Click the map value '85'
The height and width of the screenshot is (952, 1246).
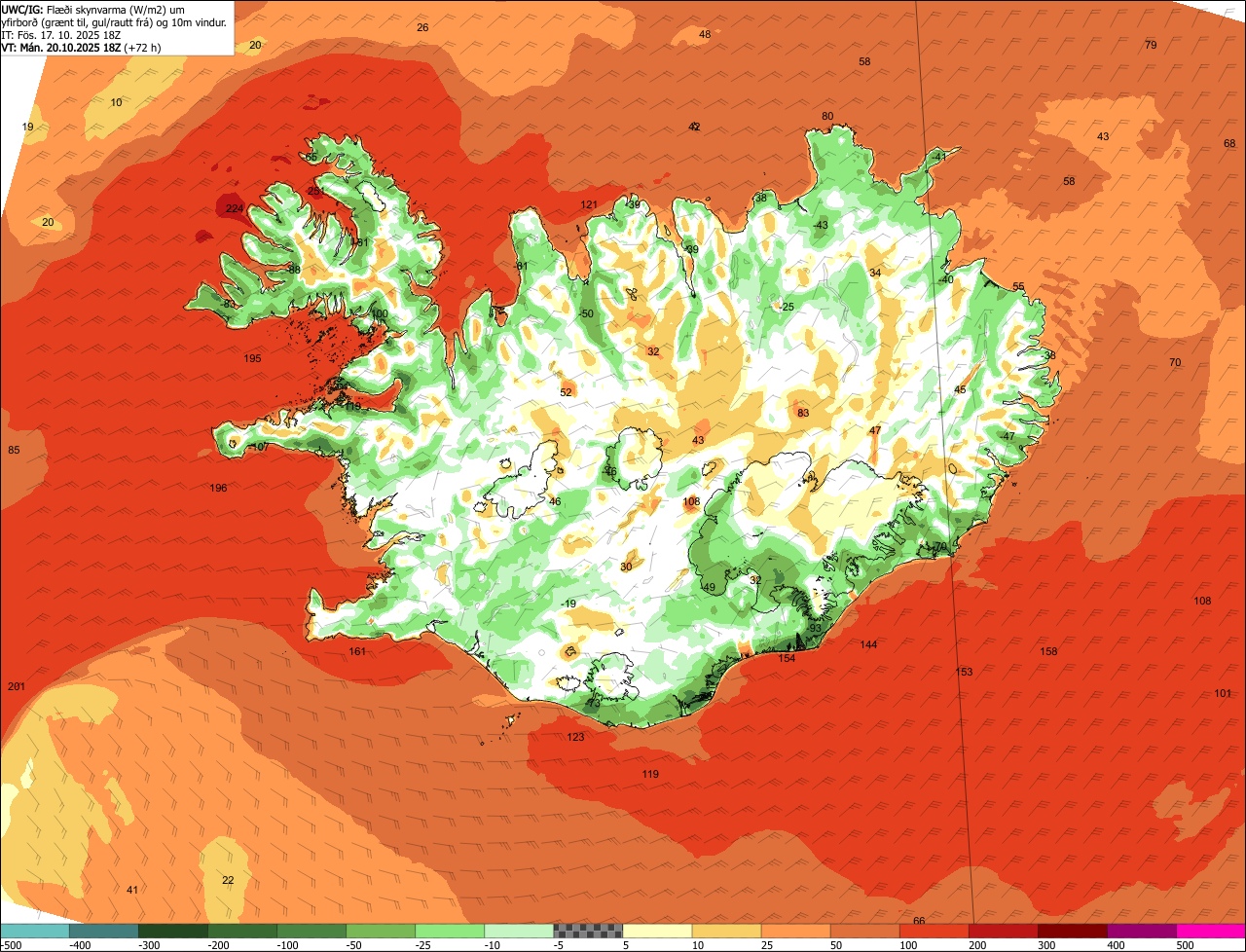tap(14, 450)
